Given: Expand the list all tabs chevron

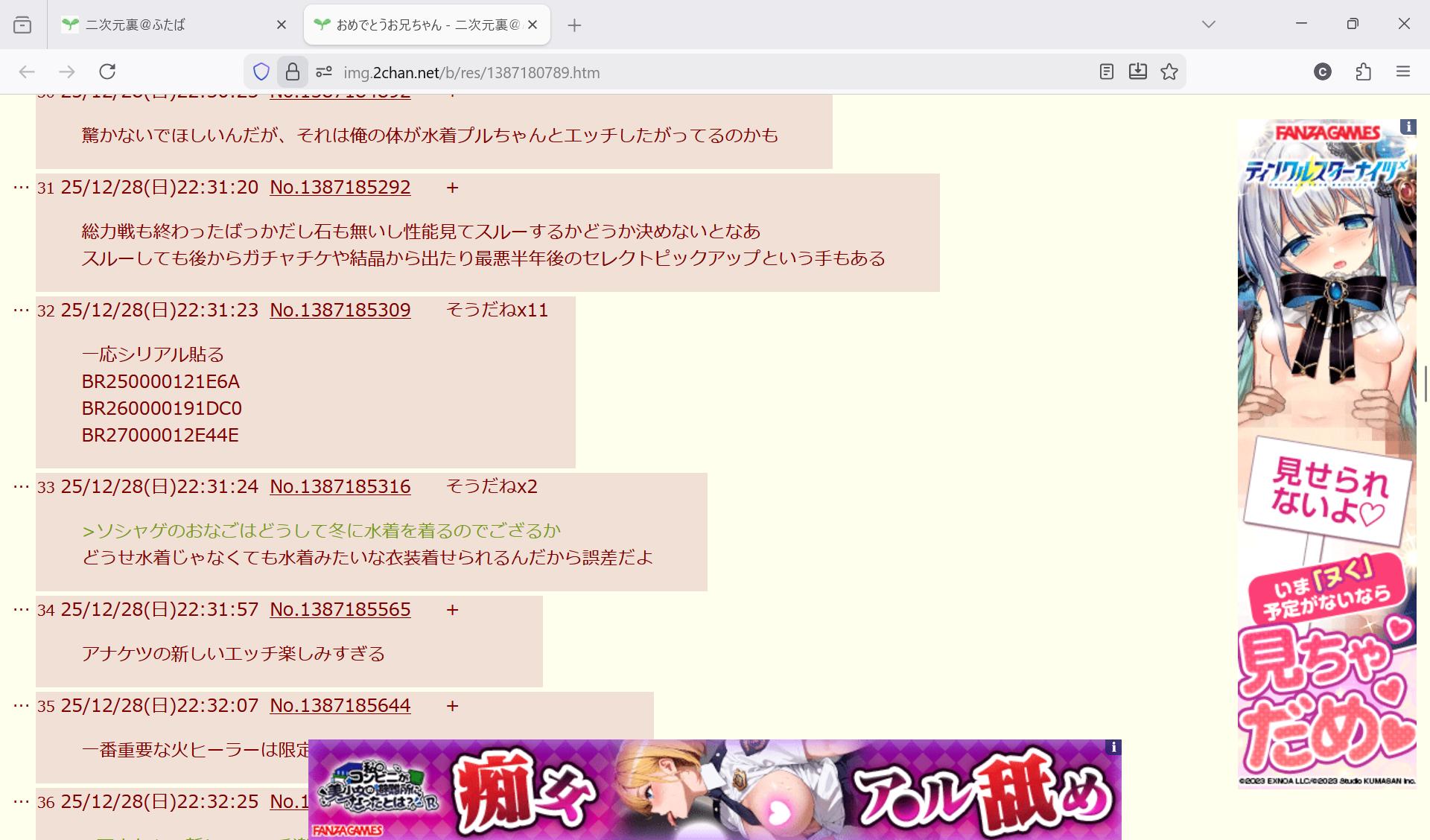Looking at the screenshot, I should pyautogui.click(x=1208, y=25).
